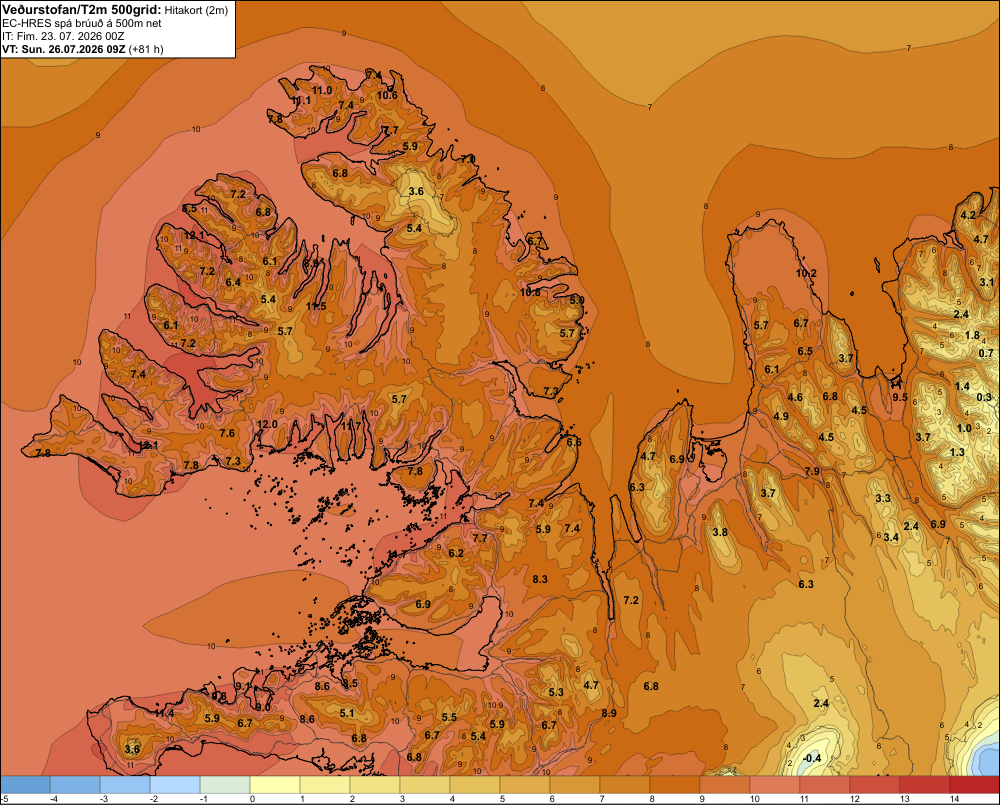The image size is (1000, 805).
Task: Click the 11.5 temperature label in the Westfjords
Action: pos(316,306)
